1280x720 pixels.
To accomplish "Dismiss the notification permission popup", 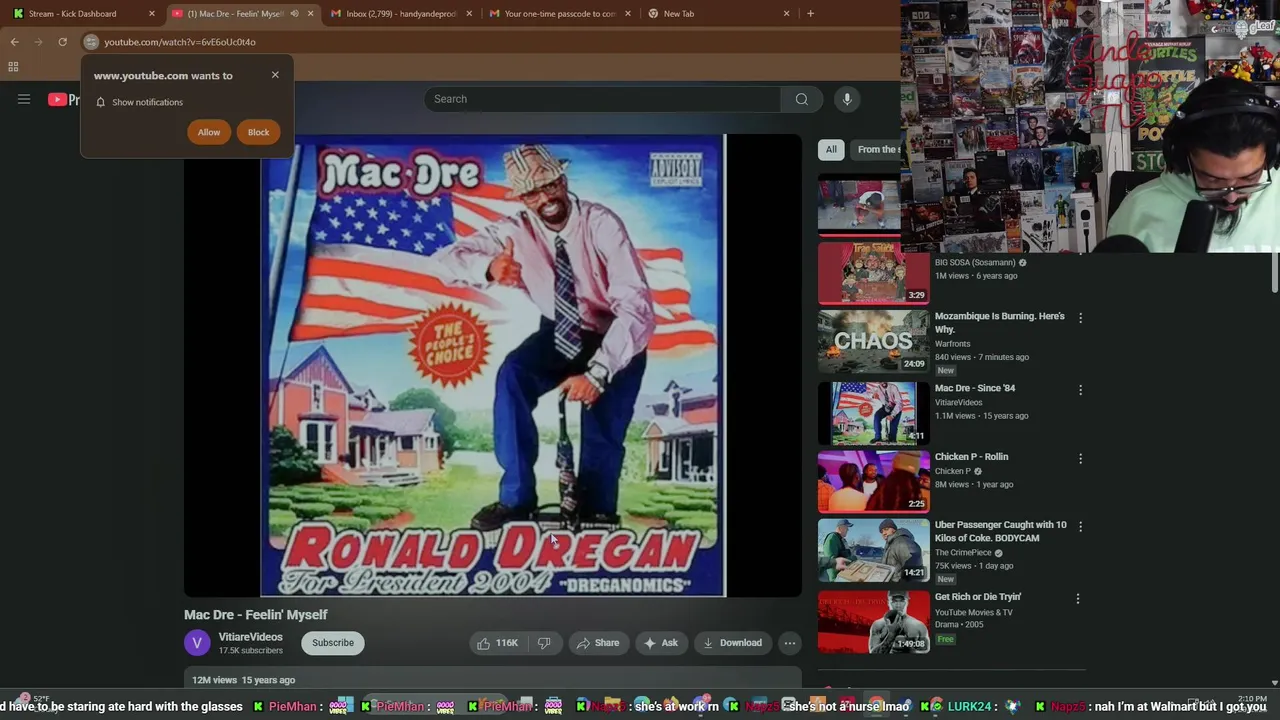I will [x=275, y=75].
